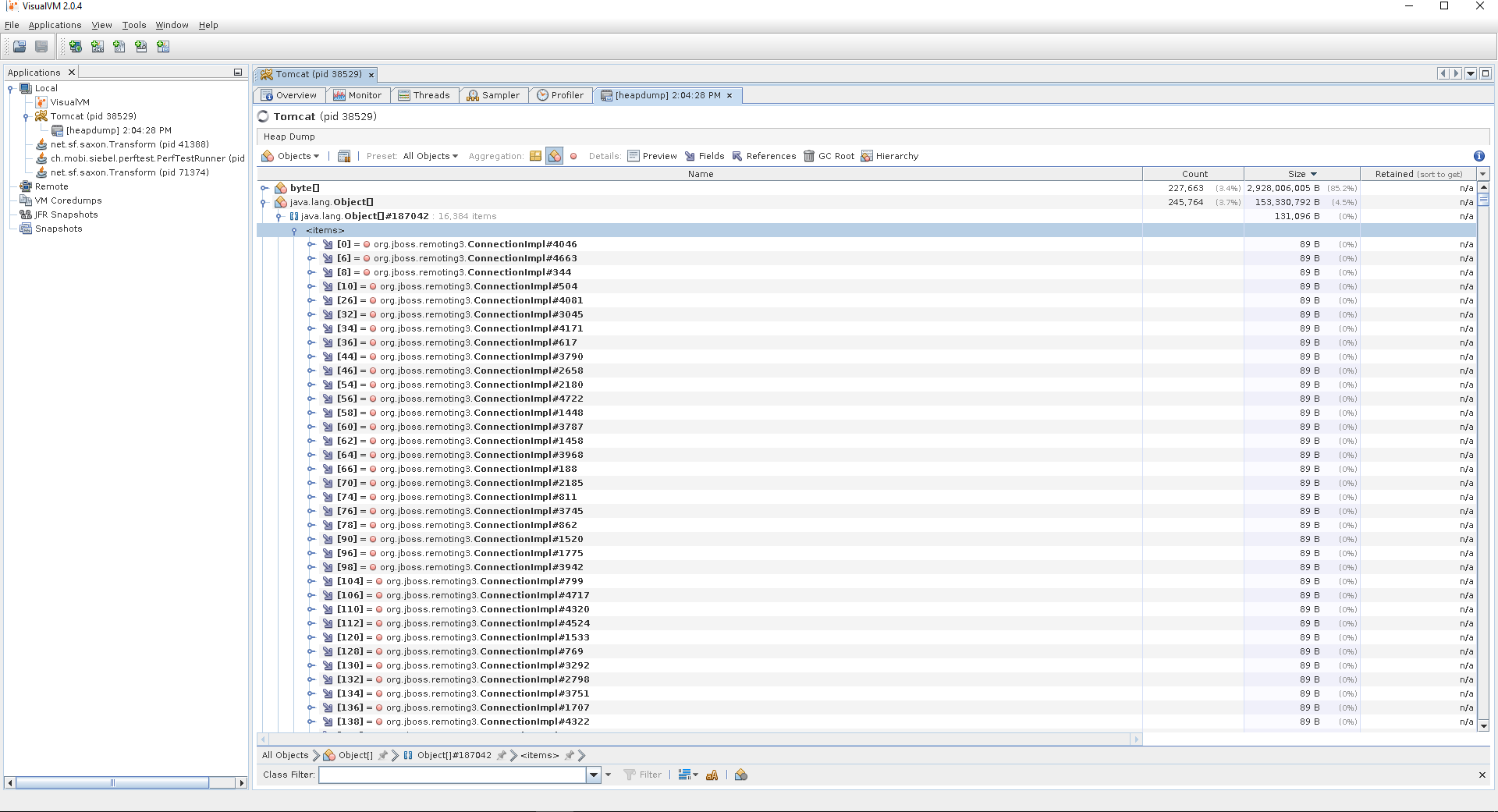Toggle the GC Root details view

click(829, 156)
